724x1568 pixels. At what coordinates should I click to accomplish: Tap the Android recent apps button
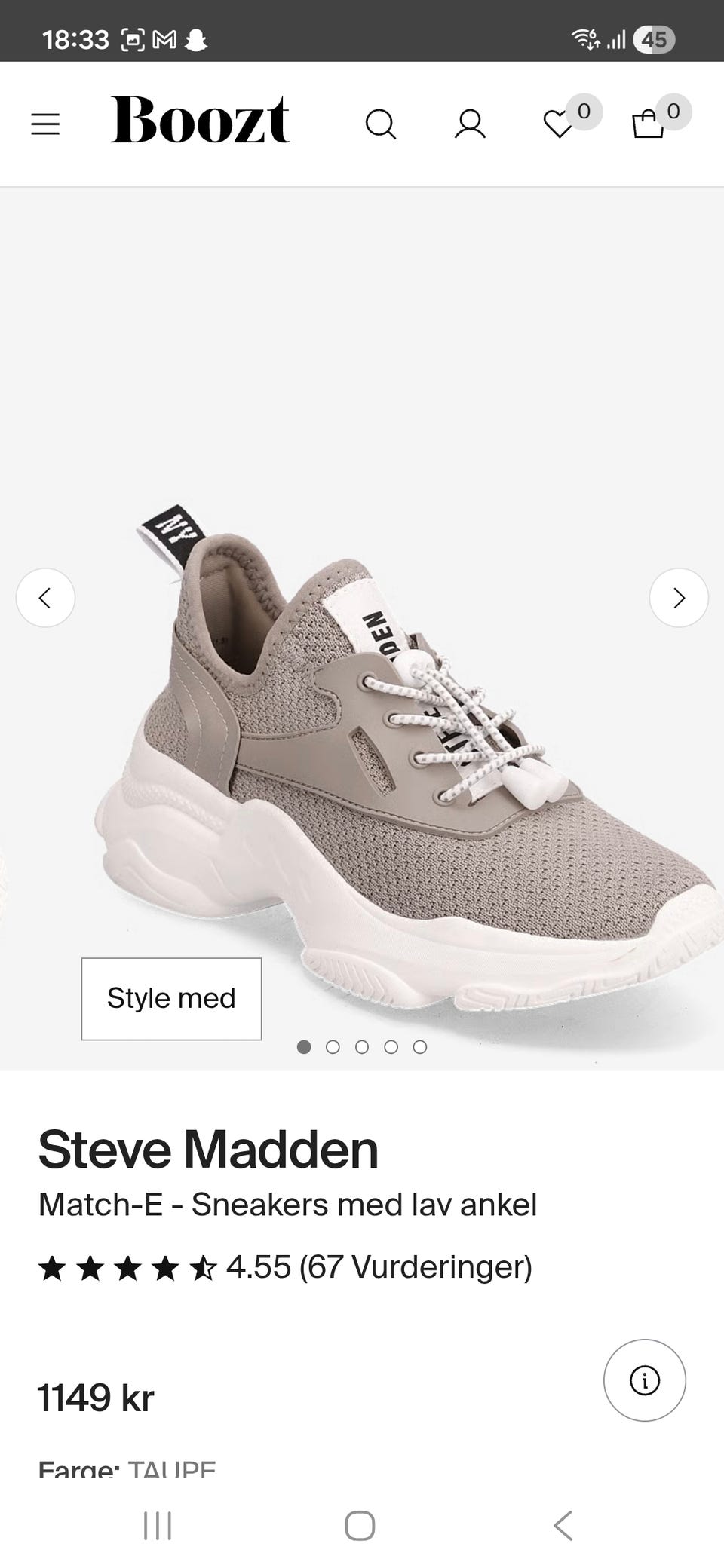158,1525
